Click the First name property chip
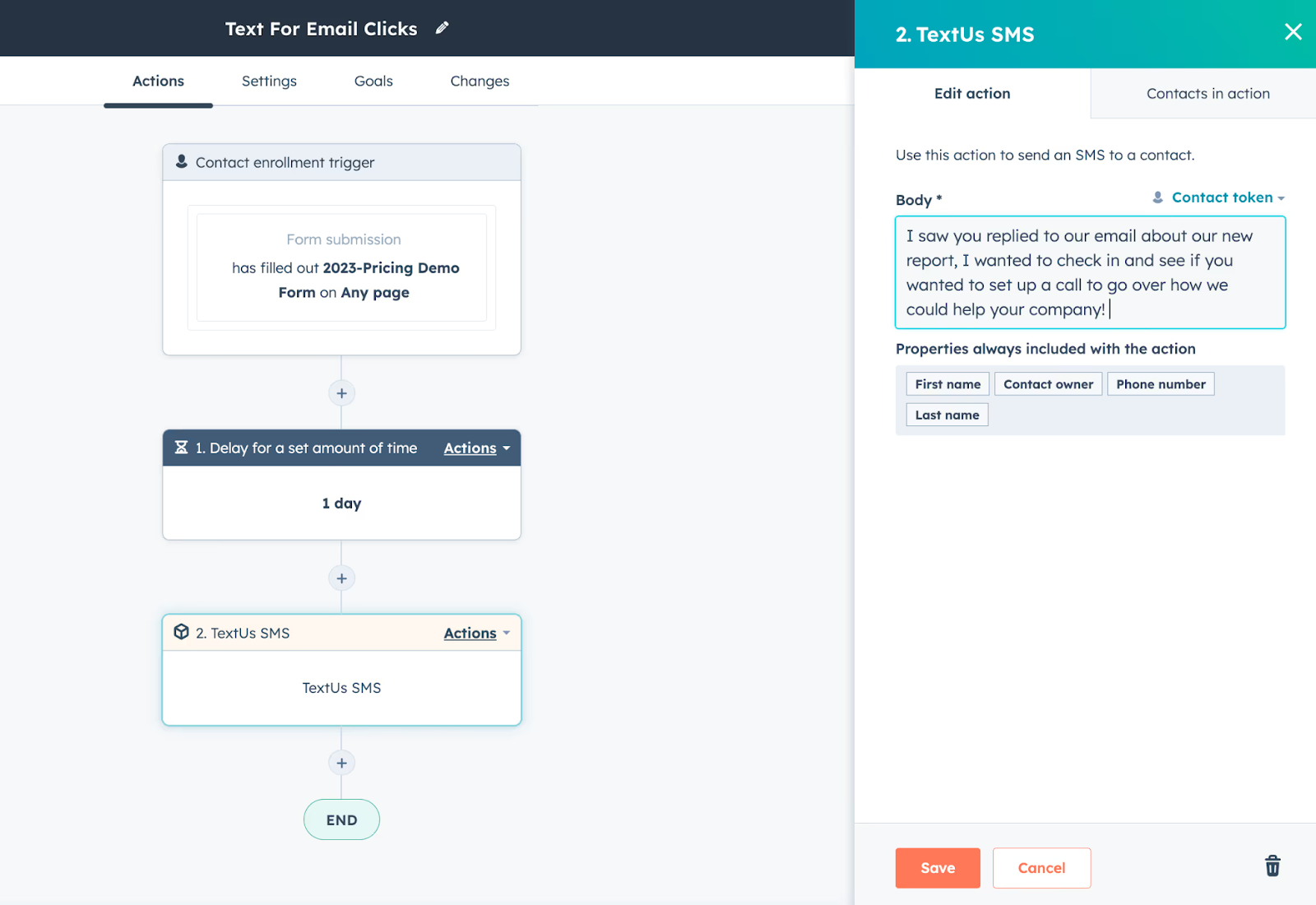 coord(947,383)
